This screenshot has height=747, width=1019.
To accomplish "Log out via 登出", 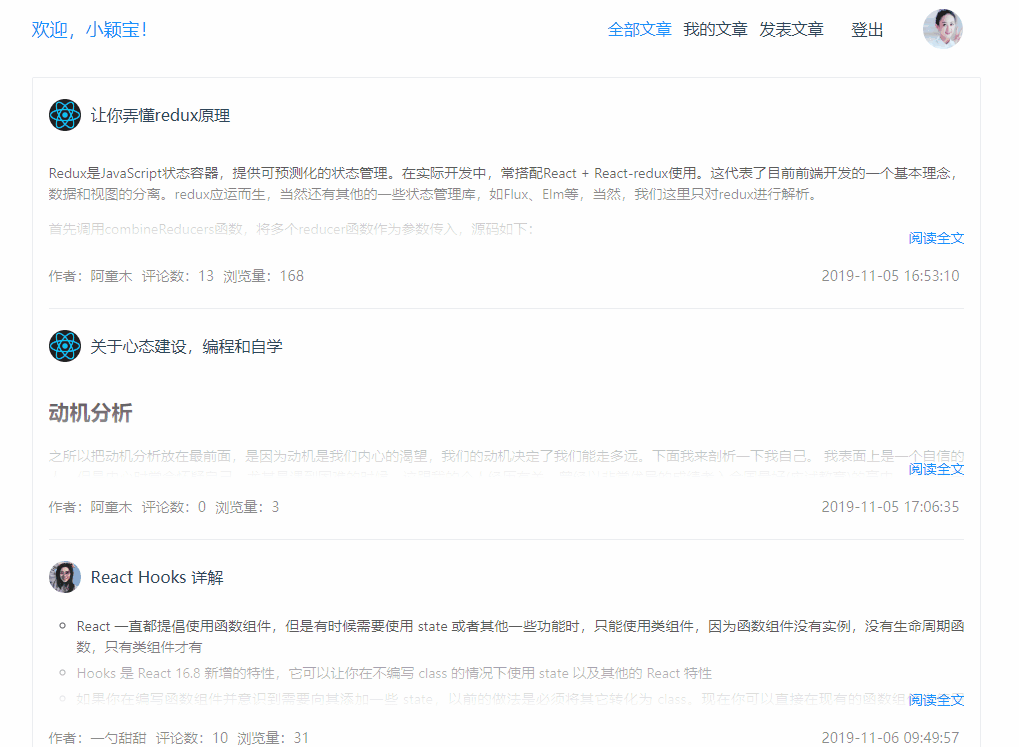I will click(x=867, y=30).
